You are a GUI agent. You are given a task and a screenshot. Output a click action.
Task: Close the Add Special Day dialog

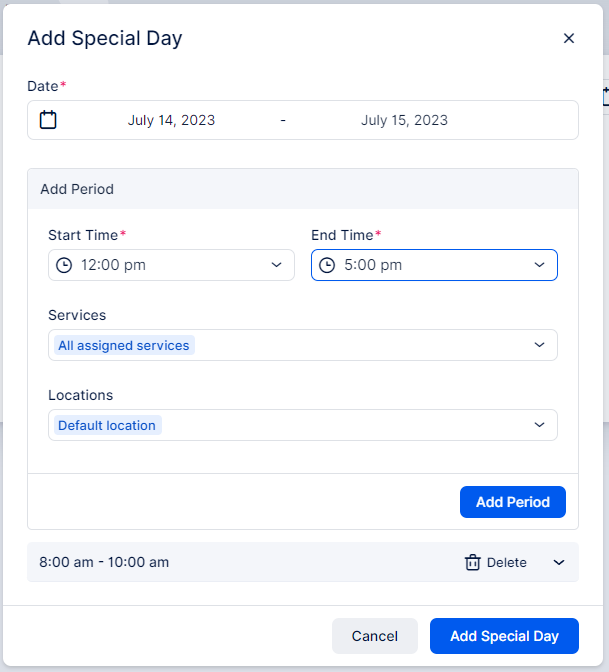click(x=568, y=38)
